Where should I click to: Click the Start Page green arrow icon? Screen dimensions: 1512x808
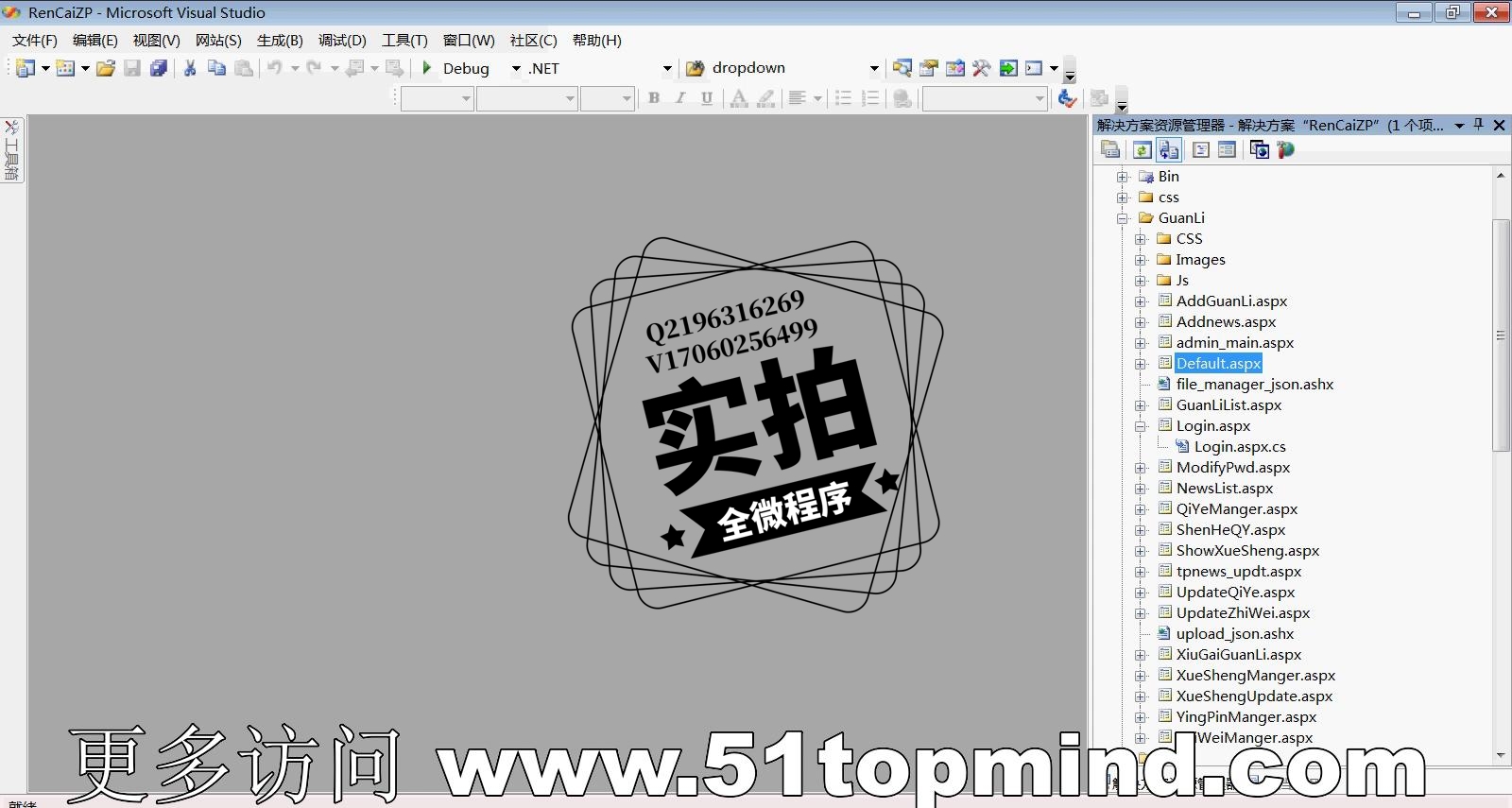1008,68
